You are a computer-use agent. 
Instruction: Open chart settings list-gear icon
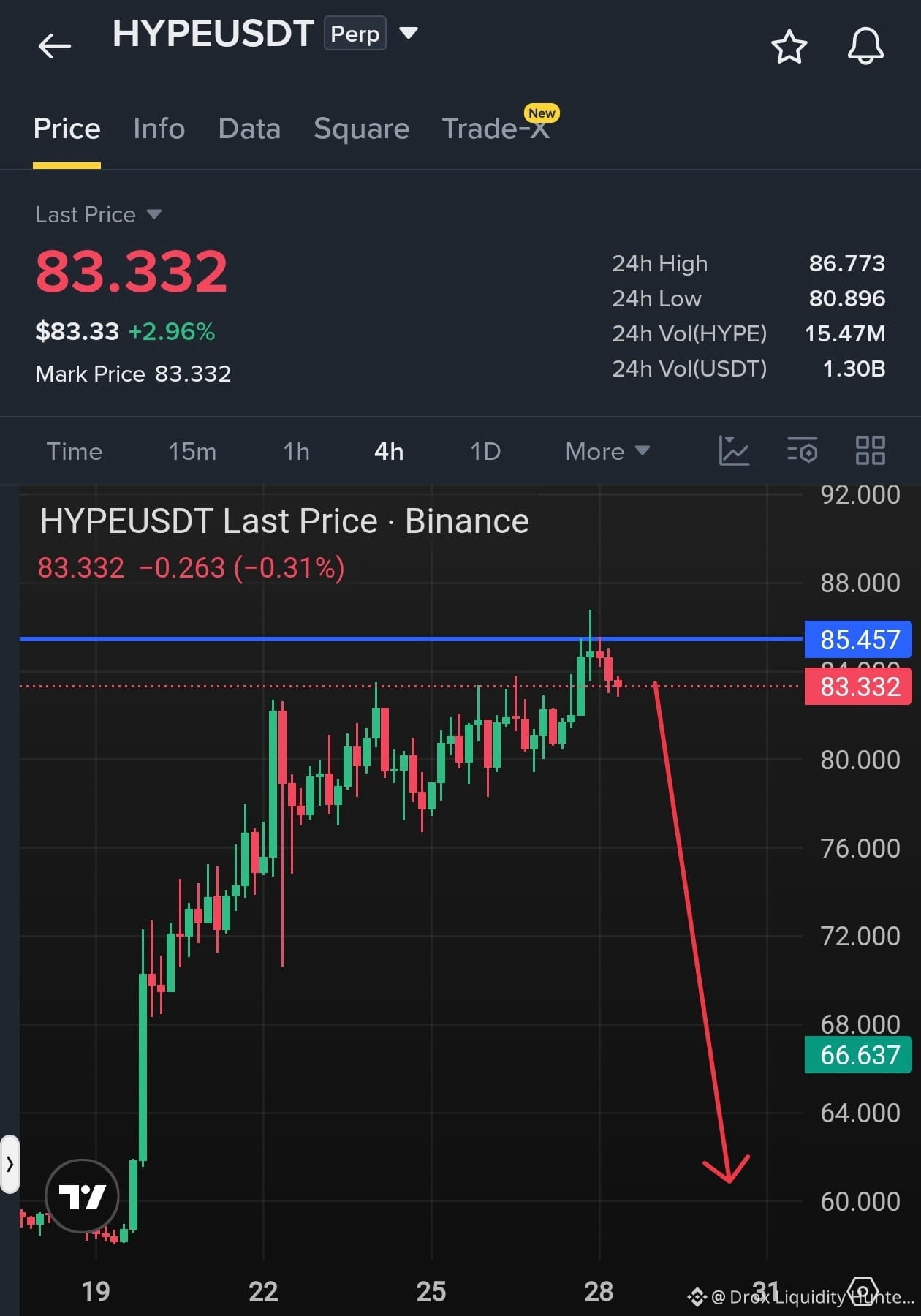pyautogui.click(x=802, y=450)
